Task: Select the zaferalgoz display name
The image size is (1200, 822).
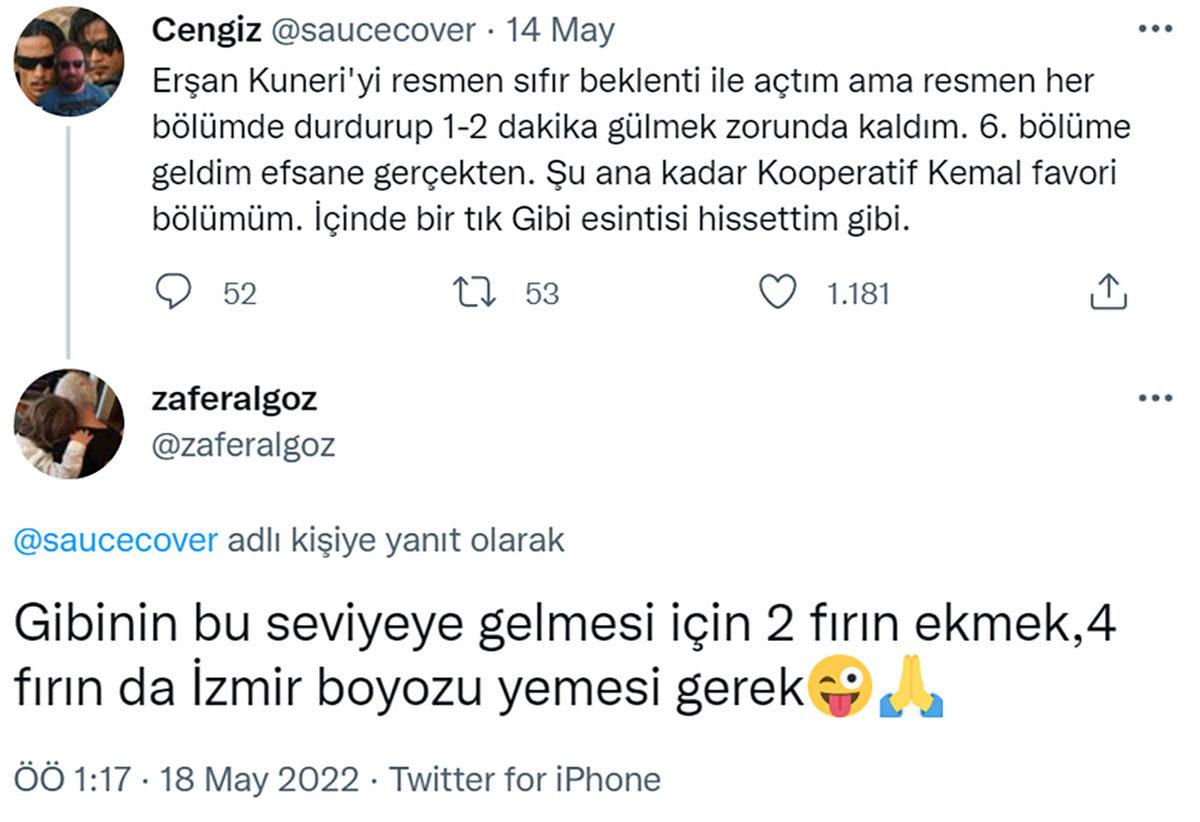Action: click(233, 397)
